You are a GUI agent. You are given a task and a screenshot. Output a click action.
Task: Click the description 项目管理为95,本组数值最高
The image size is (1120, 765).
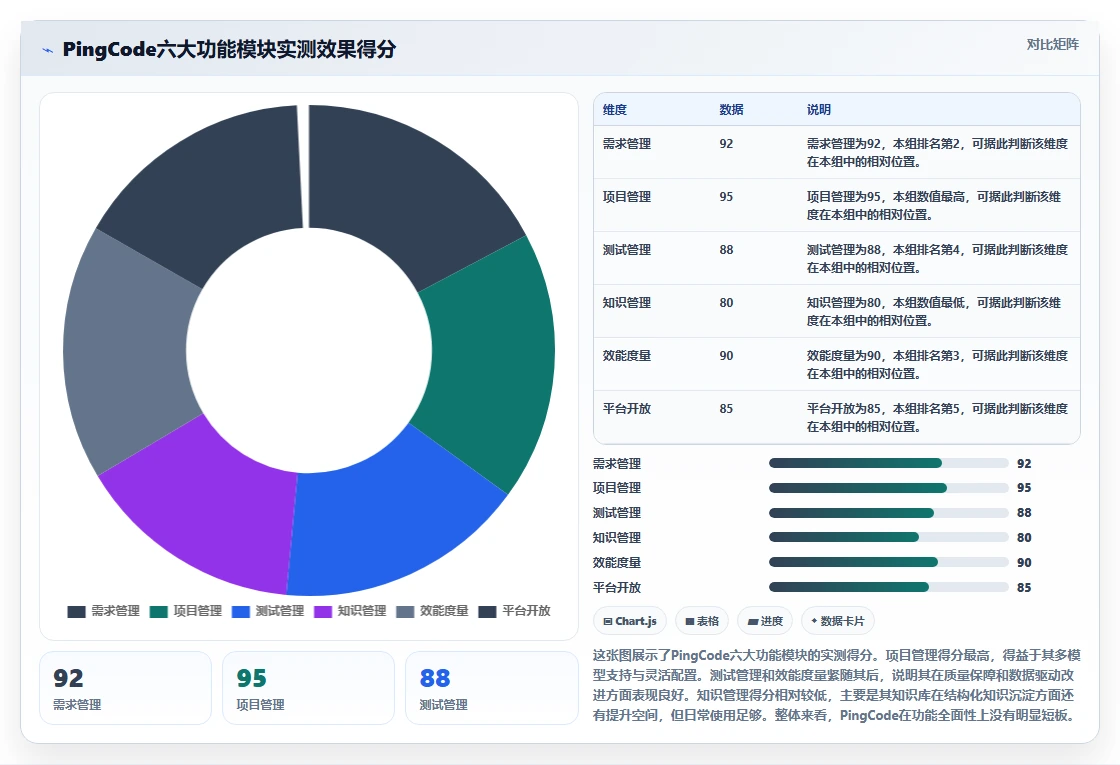tap(934, 206)
